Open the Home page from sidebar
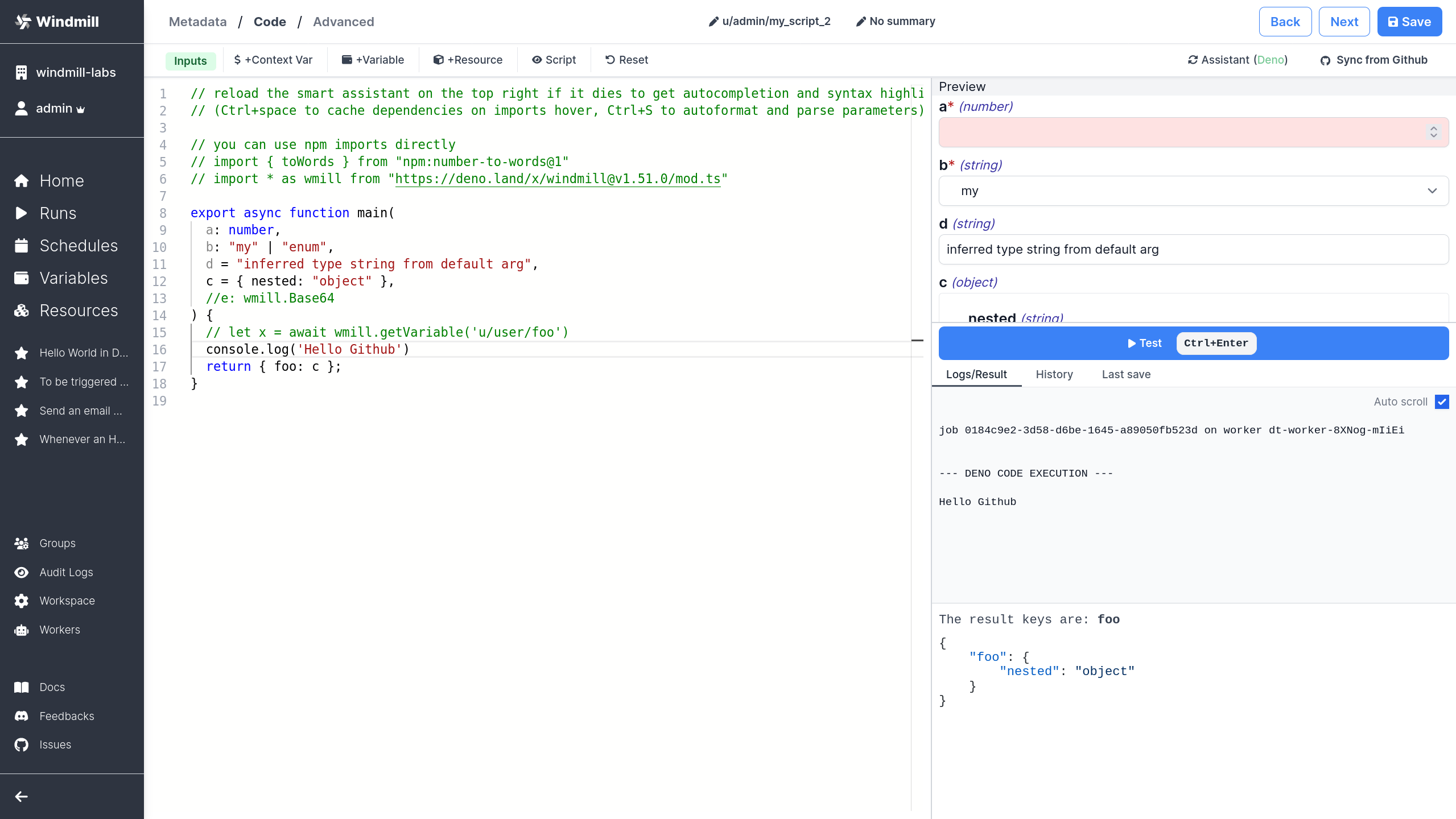The image size is (1456, 819). [x=61, y=181]
